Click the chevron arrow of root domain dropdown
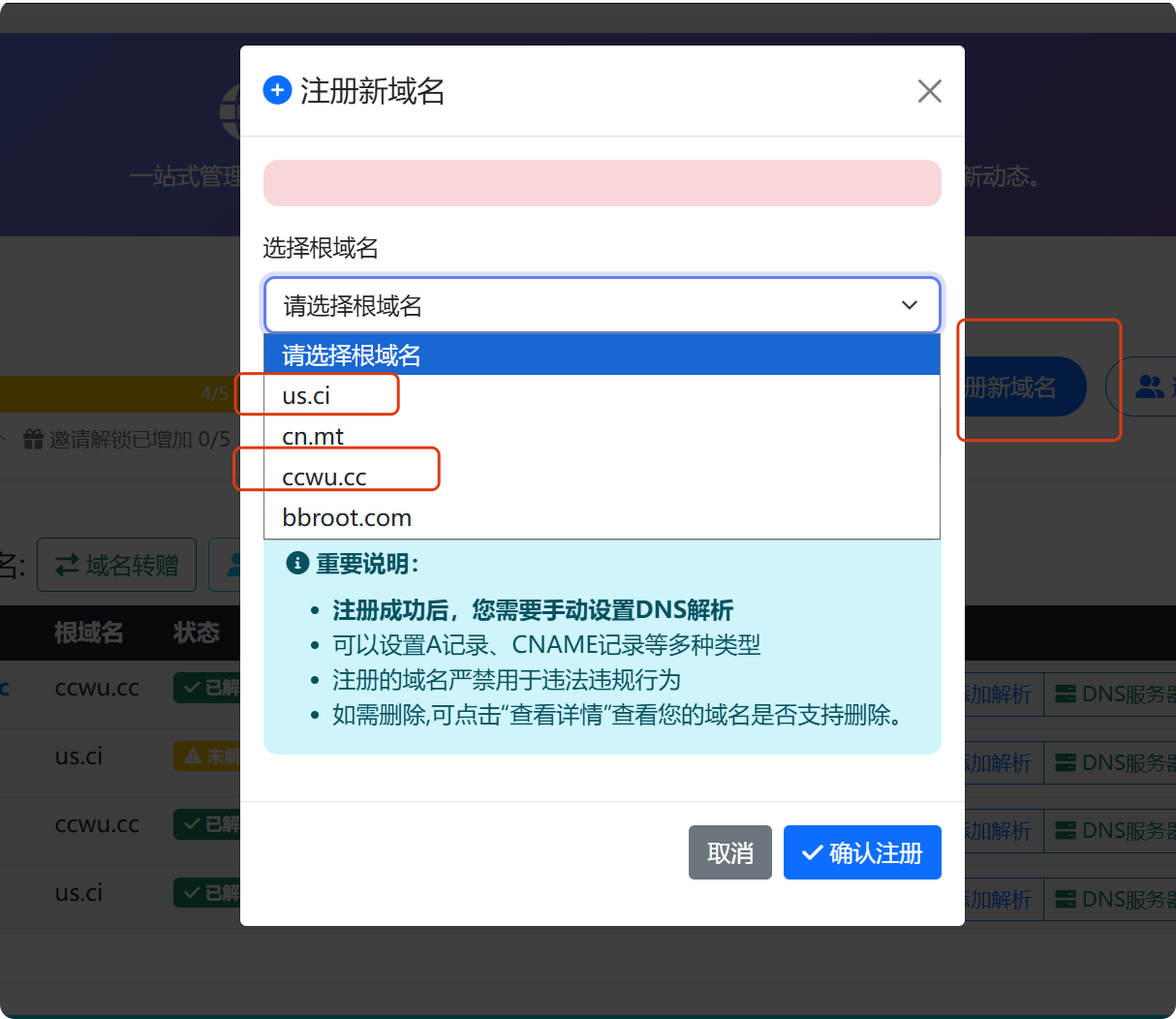 (x=909, y=305)
